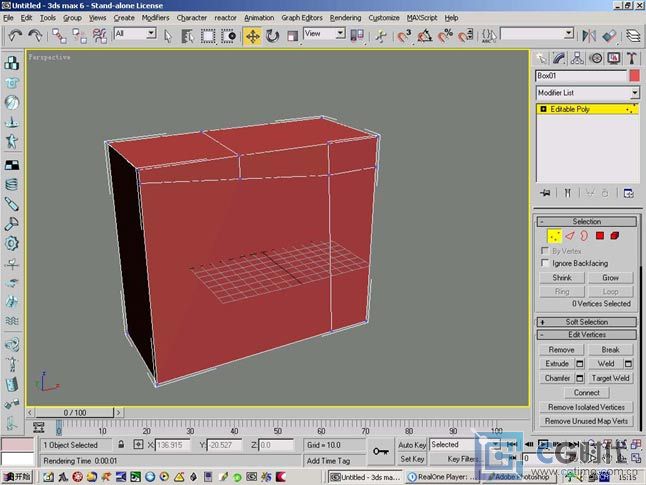The image size is (646, 485).
Task: Click the Redo arrow in the main toolbar
Action: (35, 36)
